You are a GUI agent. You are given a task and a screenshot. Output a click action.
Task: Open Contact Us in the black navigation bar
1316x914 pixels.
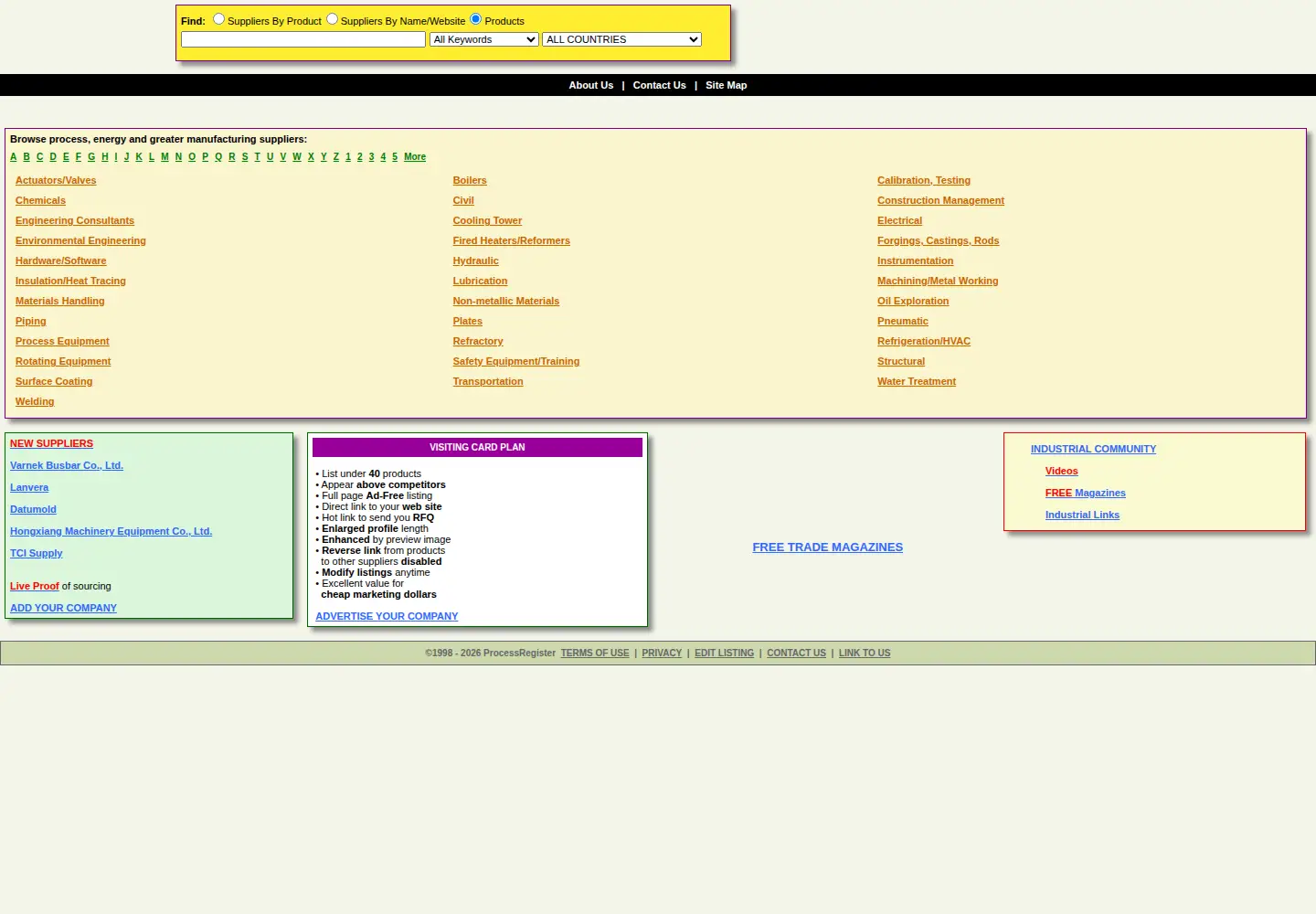pyautogui.click(x=659, y=85)
